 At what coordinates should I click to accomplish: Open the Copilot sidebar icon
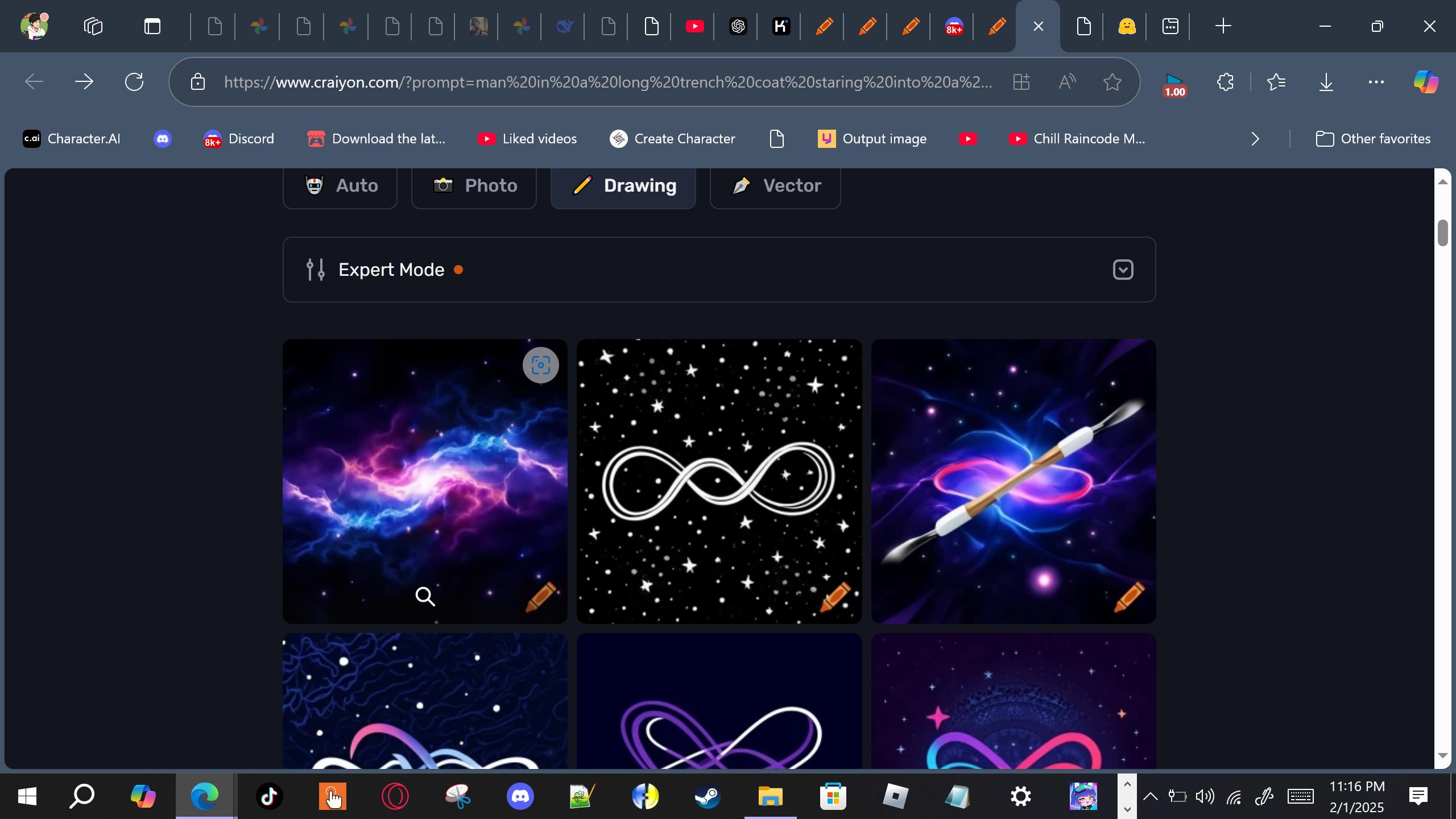[1426, 82]
